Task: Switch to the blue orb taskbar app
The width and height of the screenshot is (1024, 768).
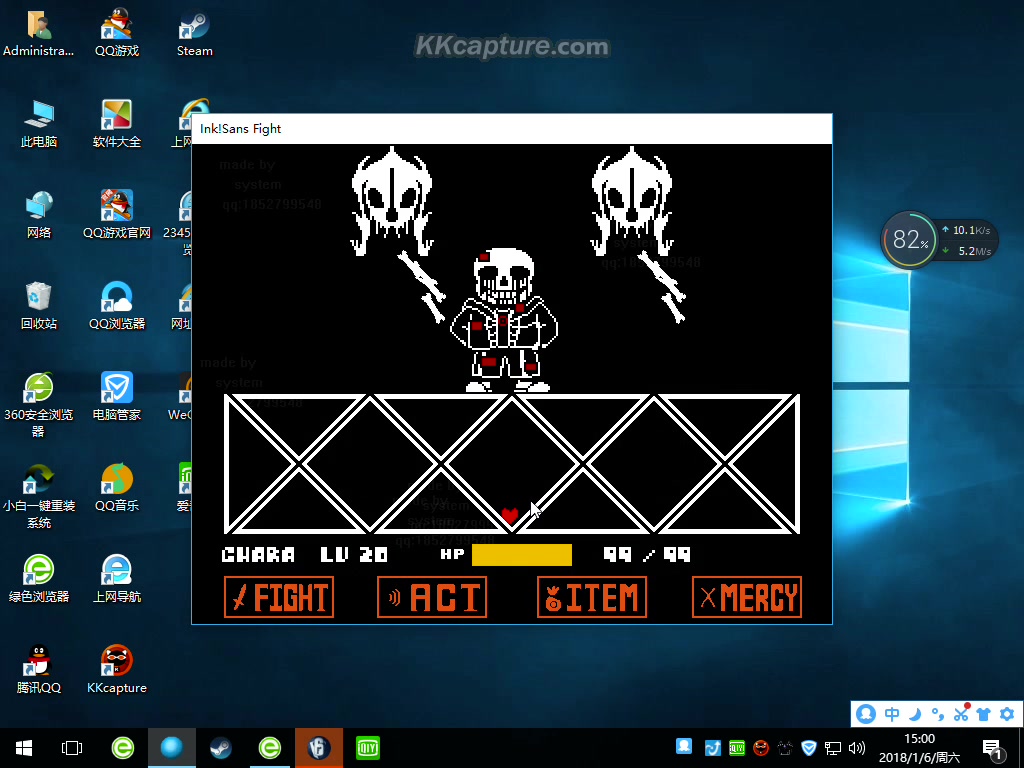Action: pyautogui.click(x=171, y=748)
